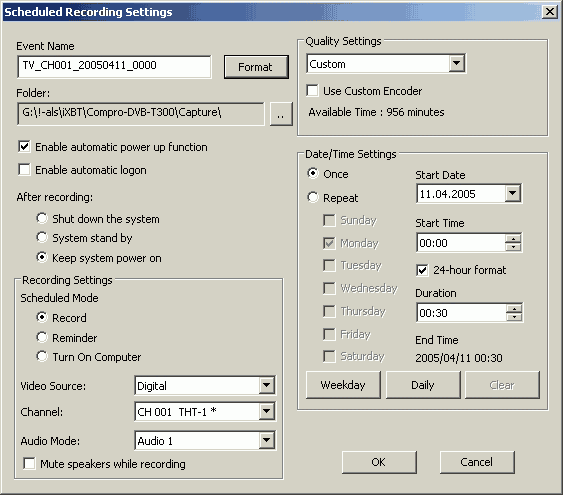Choose the Repeat schedule option
Viewport: 563px width, 495px height.
click(x=313, y=197)
